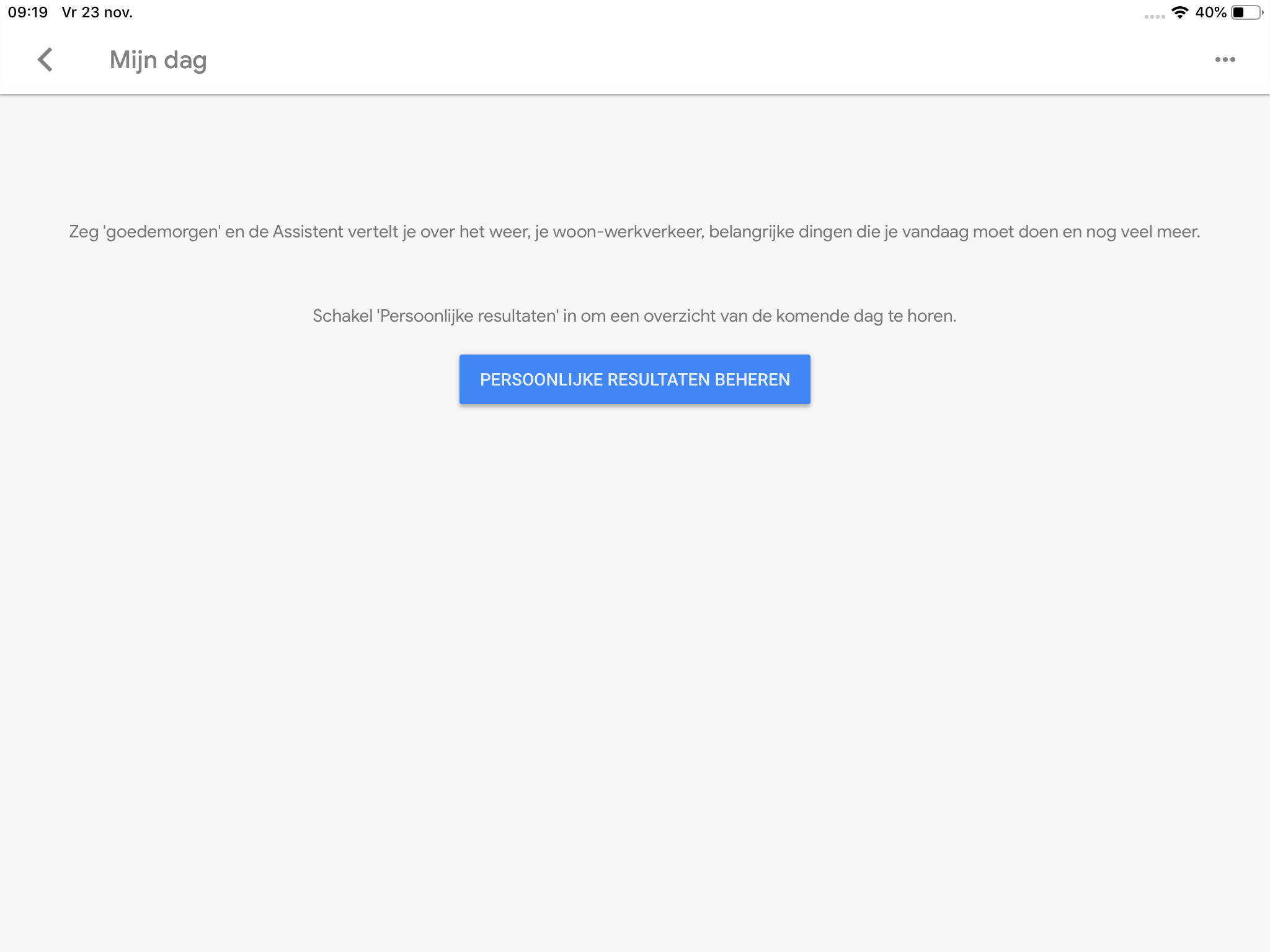The image size is (1270, 952).
Task: Tap the word 'Assistent' in description
Action: point(308,232)
